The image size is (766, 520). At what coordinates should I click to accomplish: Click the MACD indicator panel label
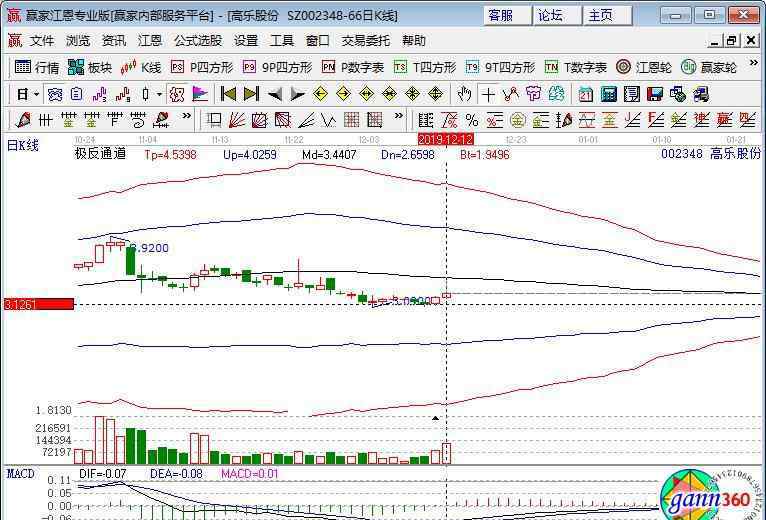click(21, 474)
